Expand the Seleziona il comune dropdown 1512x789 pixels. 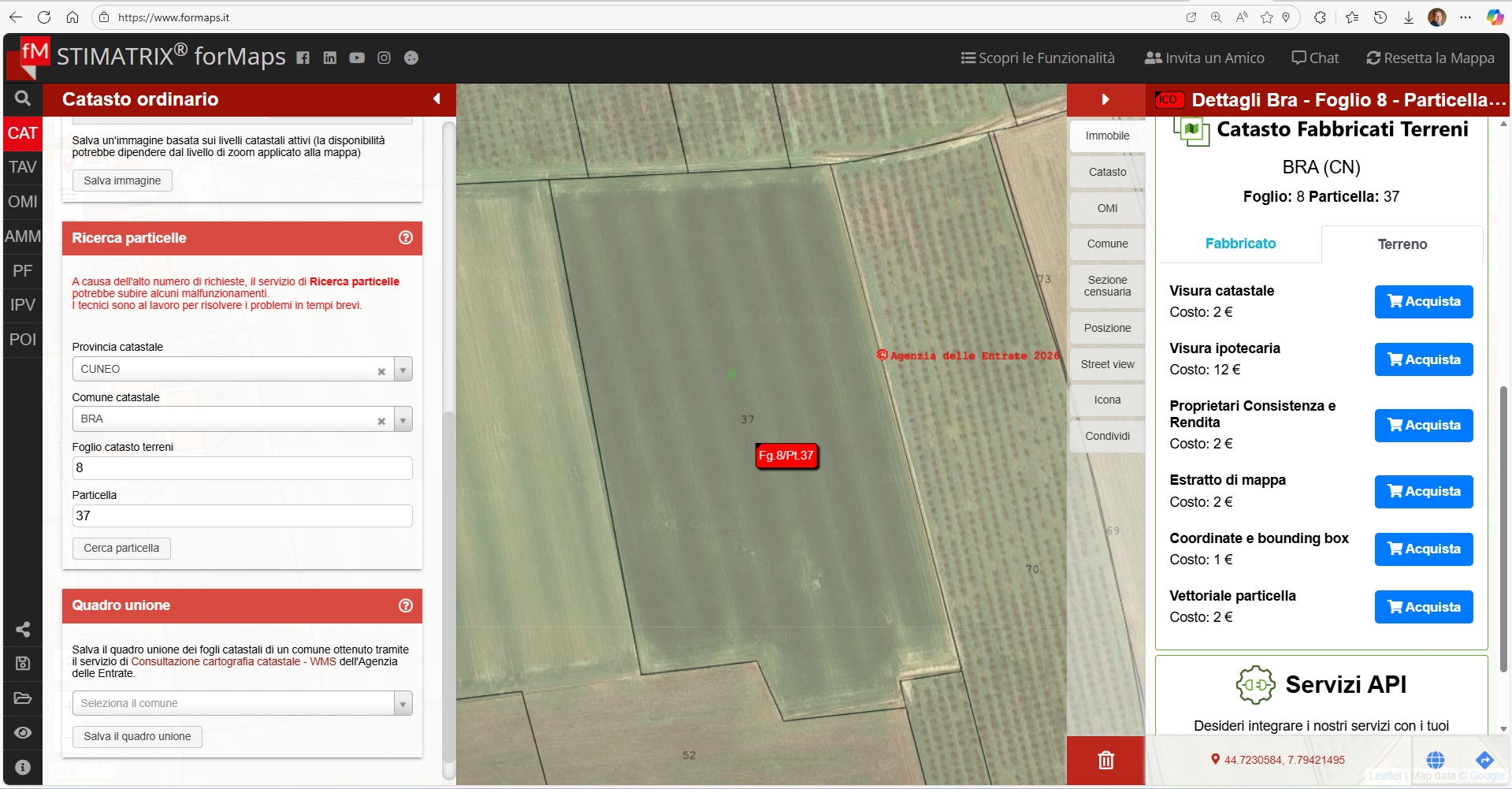[403, 703]
